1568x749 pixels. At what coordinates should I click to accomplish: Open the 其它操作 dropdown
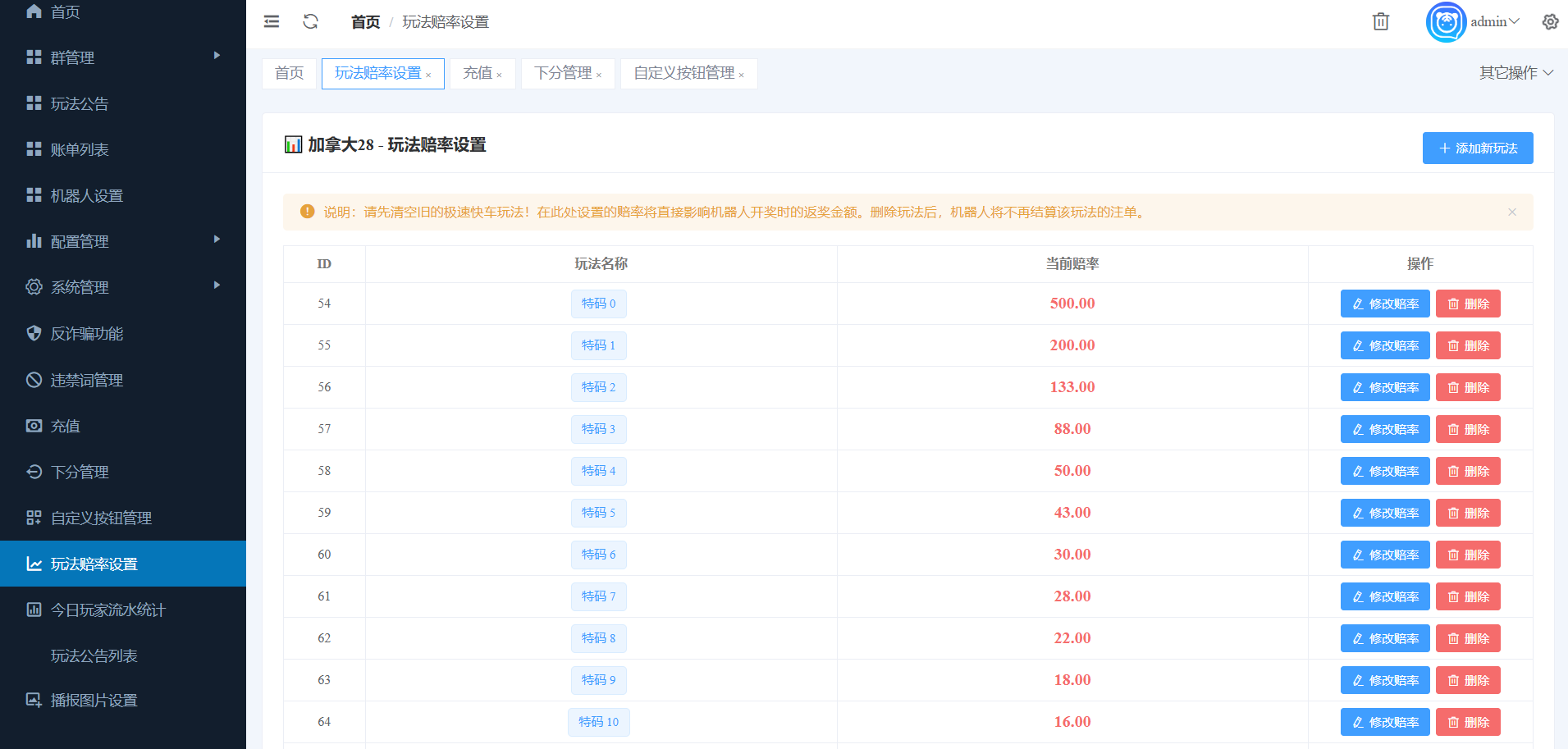click(x=1515, y=73)
